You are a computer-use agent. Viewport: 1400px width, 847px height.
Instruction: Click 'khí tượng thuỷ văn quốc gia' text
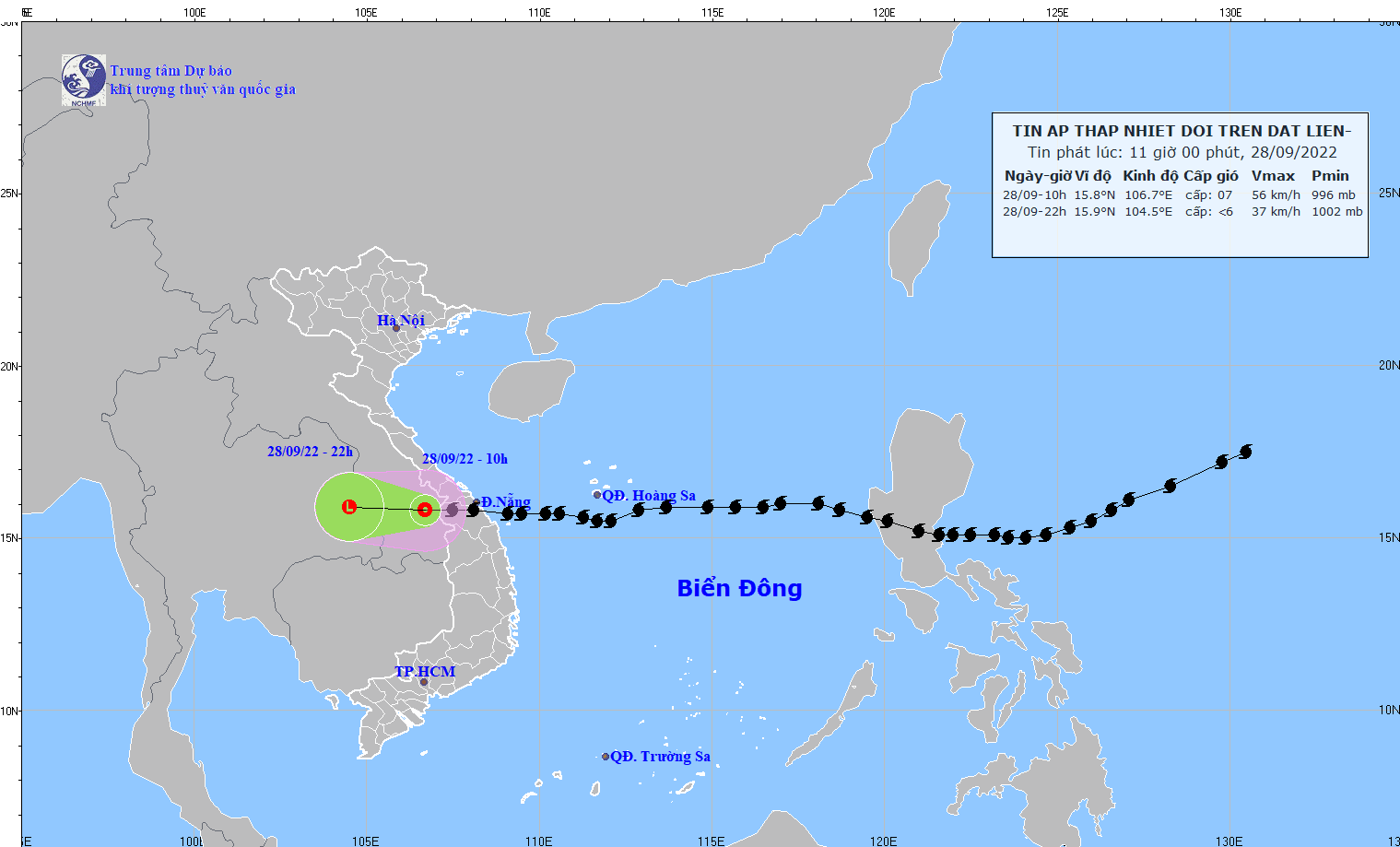pyautogui.click(x=203, y=89)
